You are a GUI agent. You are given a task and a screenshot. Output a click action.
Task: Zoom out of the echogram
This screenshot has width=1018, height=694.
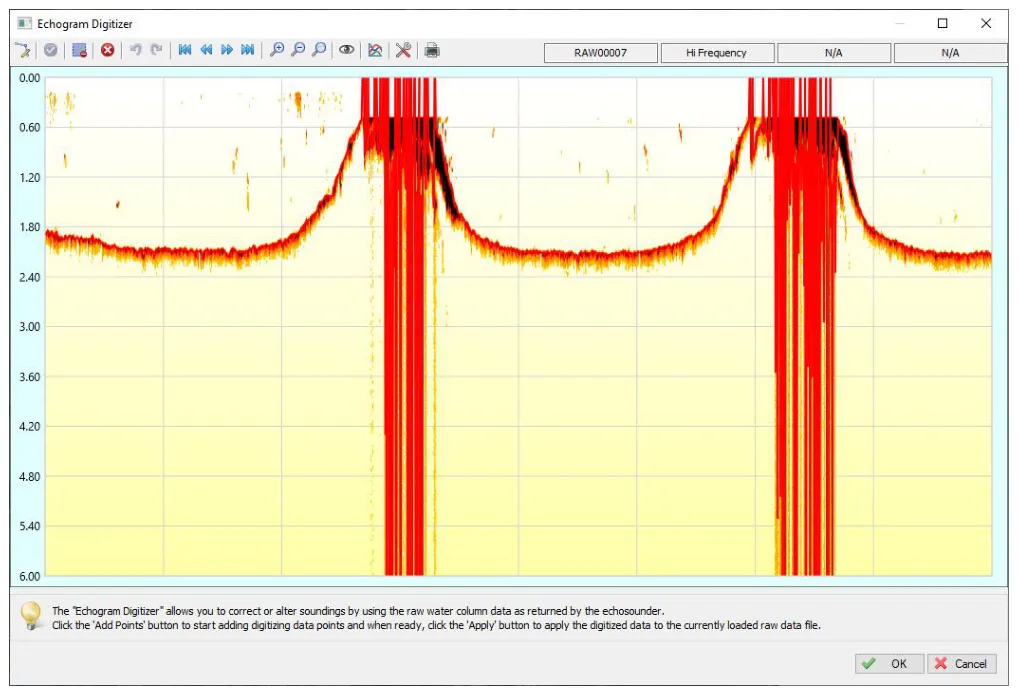pos(298,50)
